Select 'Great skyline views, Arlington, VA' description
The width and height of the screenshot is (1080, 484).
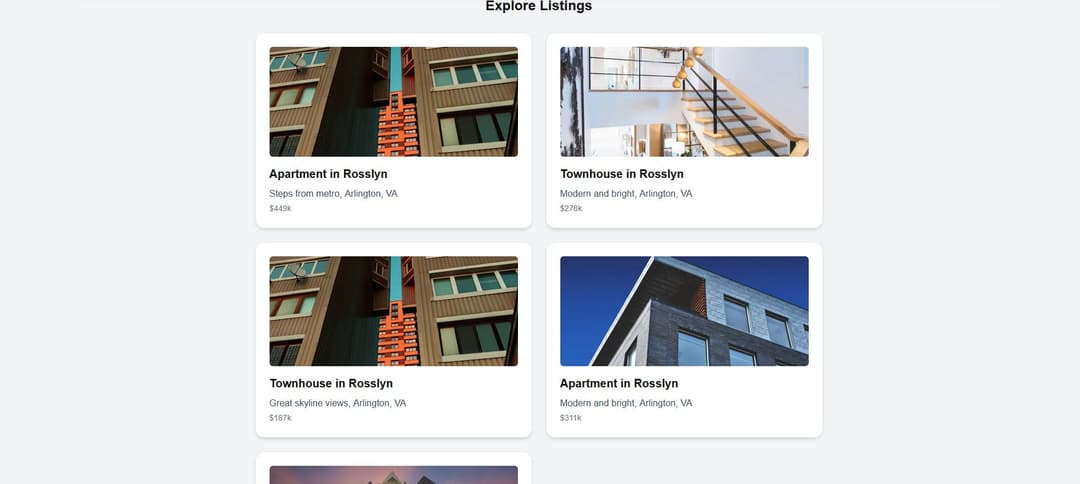click(338, 403)
